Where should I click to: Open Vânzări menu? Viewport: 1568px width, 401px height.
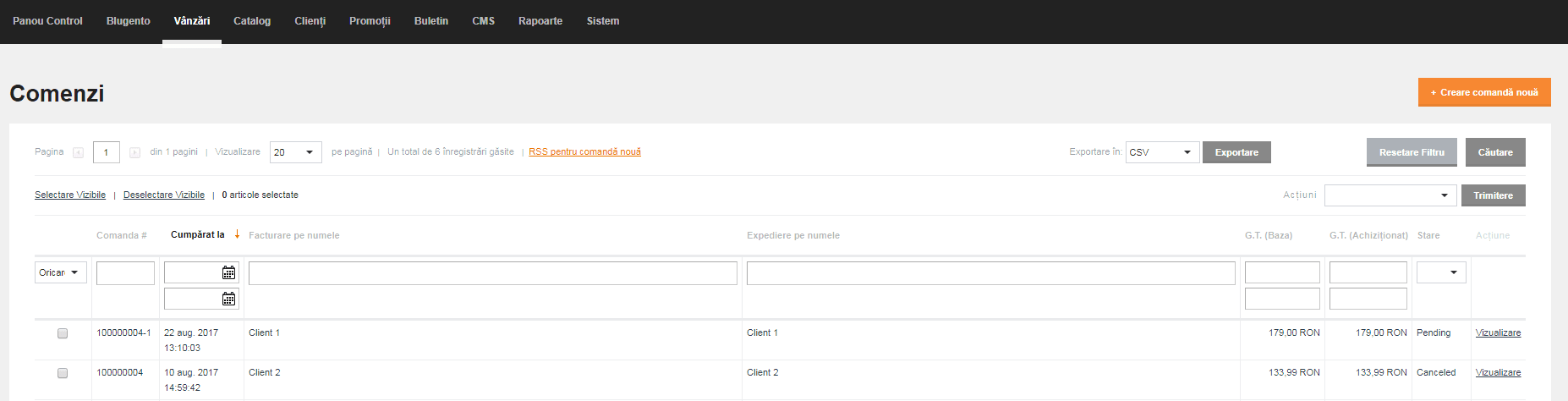click(192, 21)
